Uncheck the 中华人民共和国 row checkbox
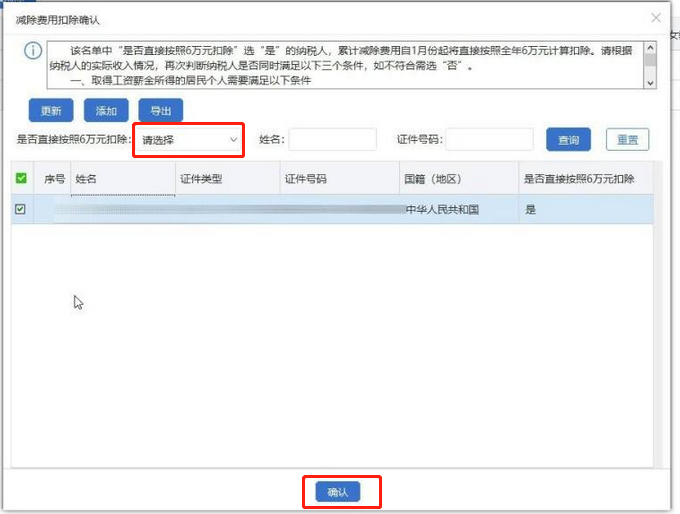The height and width of the screenshot is (514, 680). [x=20, y=209]
